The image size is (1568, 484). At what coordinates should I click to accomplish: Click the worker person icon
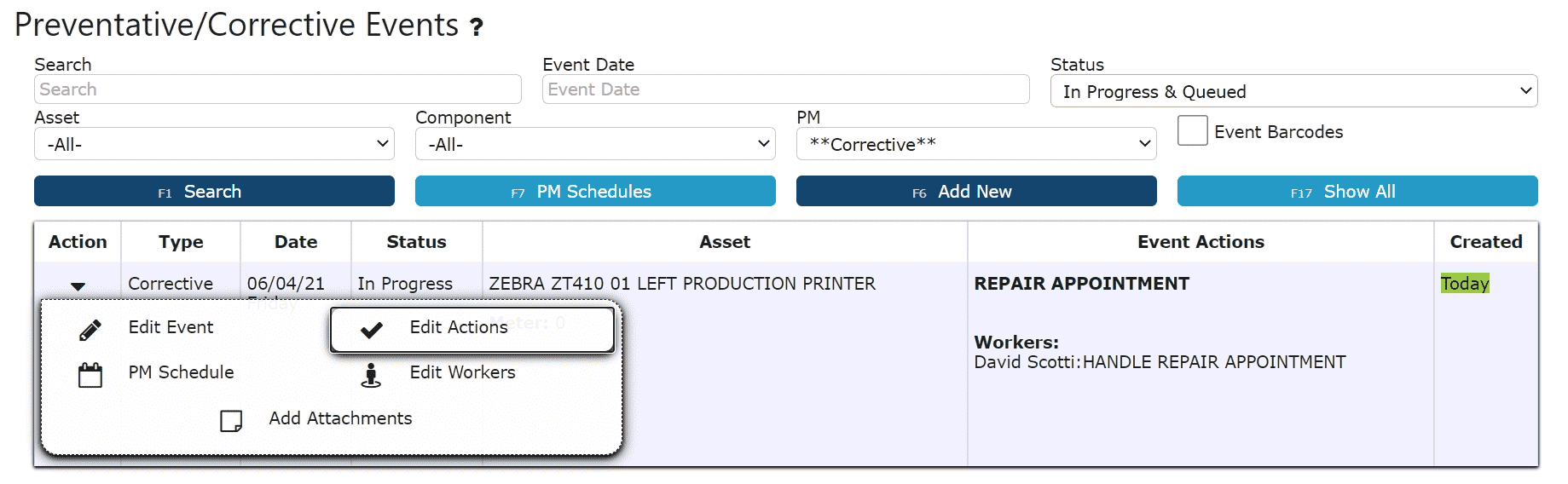(x=371, y=375)
